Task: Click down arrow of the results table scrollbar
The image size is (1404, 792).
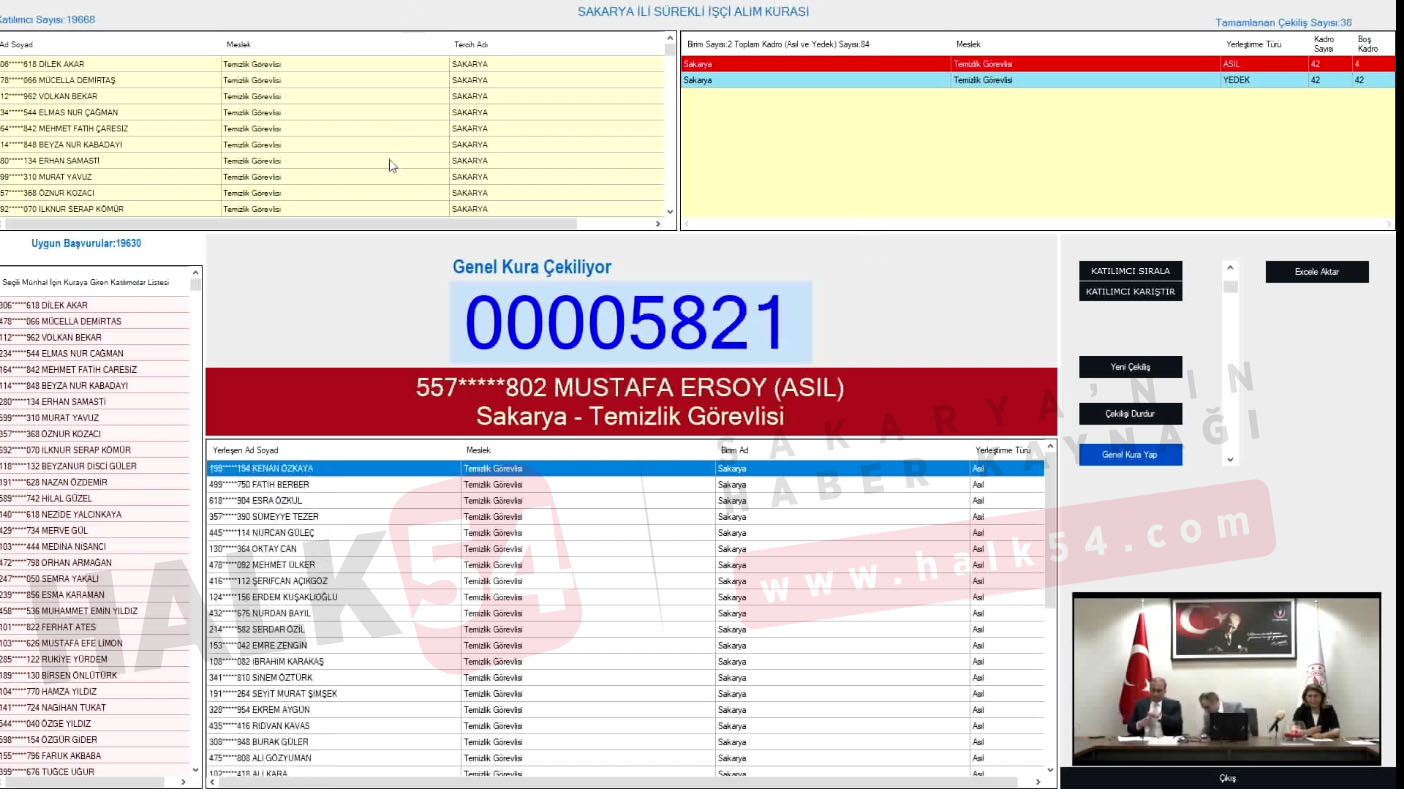Action: tap(1050, 771)
